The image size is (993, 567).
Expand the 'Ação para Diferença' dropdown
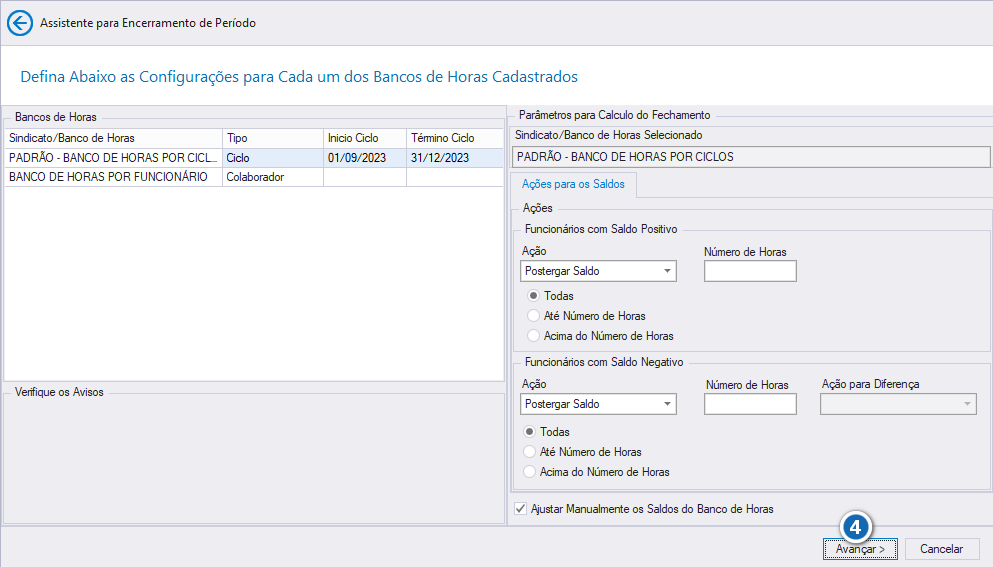pos(898,404)
